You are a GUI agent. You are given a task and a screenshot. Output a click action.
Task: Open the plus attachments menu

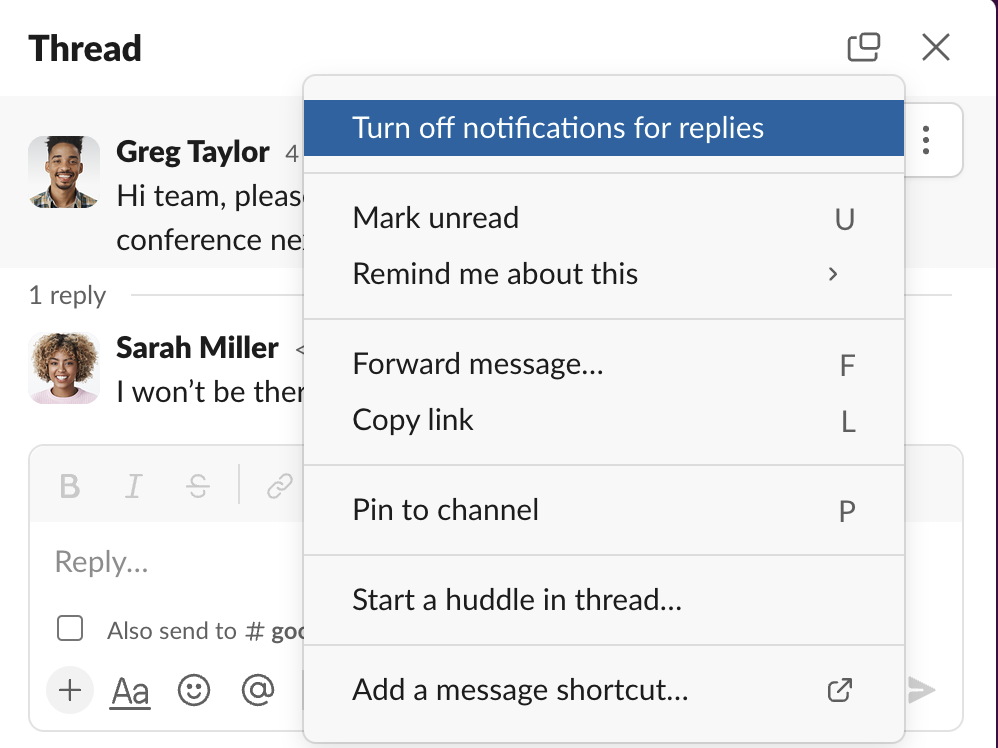click(68, 690)
